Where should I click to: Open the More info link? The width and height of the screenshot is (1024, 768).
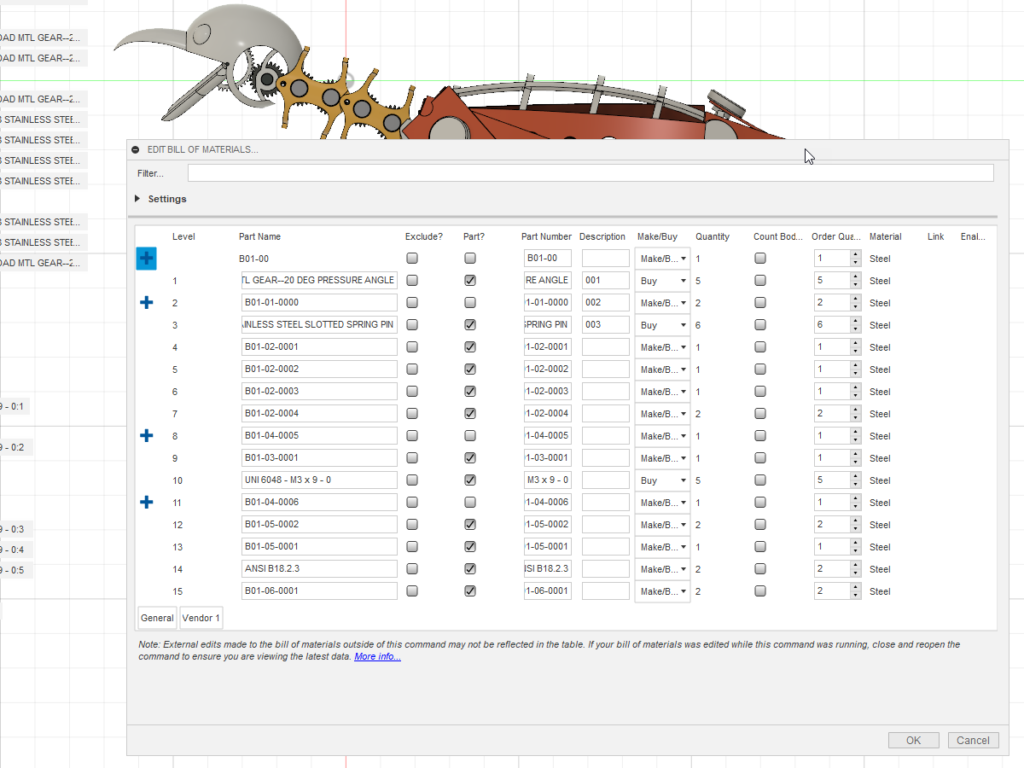377,657
